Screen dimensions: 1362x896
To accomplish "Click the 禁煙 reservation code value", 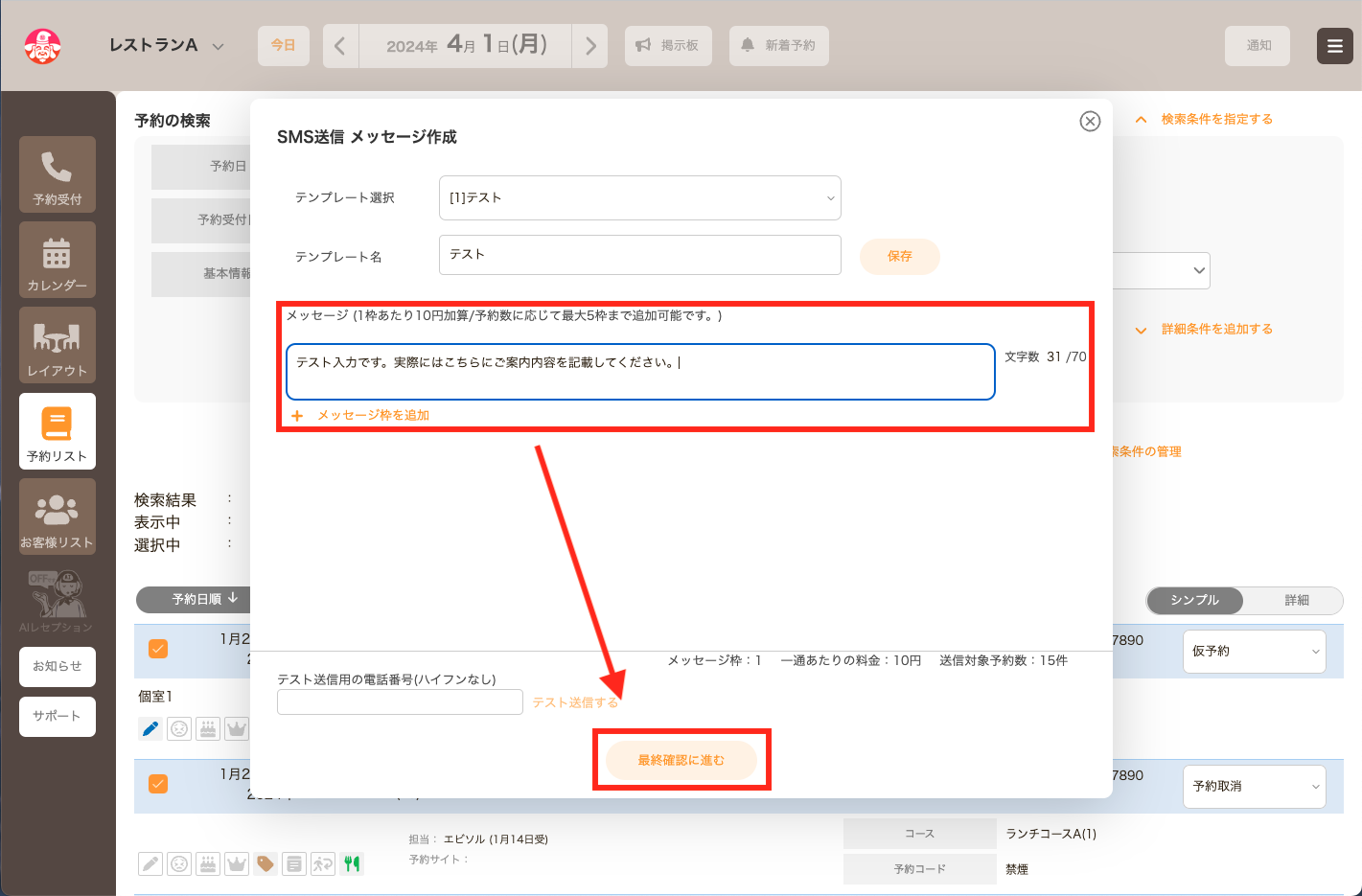I will [1017, 869].
